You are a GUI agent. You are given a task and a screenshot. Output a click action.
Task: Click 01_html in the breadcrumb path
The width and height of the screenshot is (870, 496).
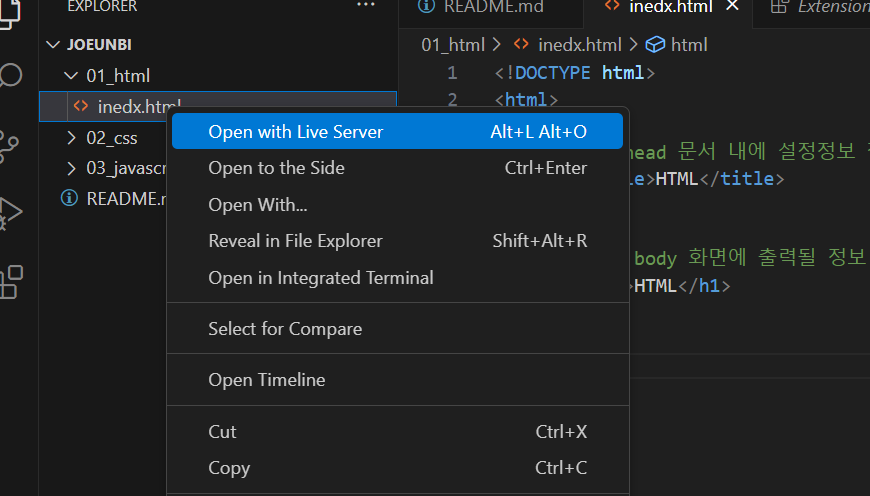pyautogui.click(x=452, y=45)
